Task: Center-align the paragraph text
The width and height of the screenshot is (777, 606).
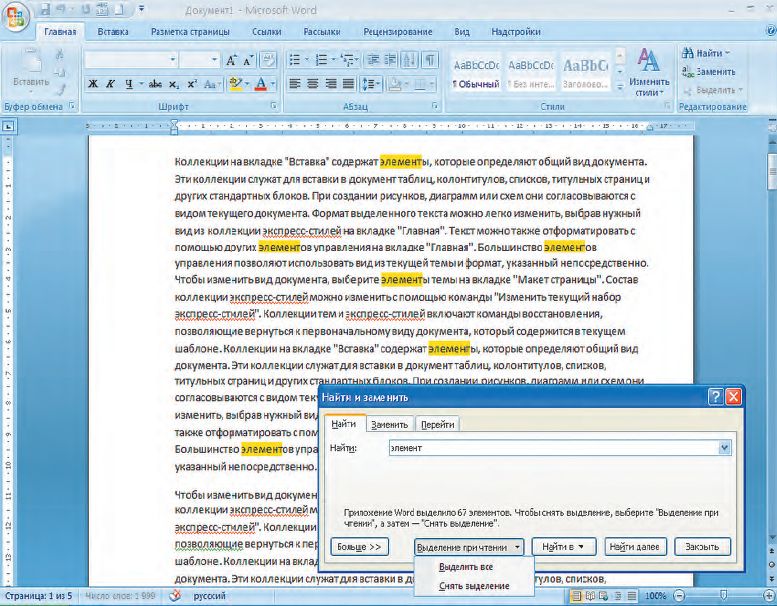Action: 313,84
